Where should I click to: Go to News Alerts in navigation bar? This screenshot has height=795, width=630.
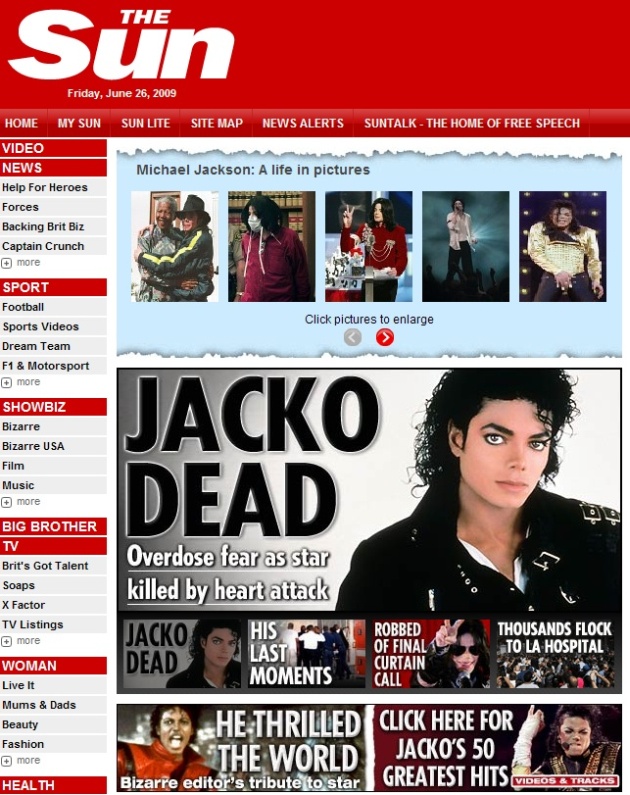(x=302, y=124)
